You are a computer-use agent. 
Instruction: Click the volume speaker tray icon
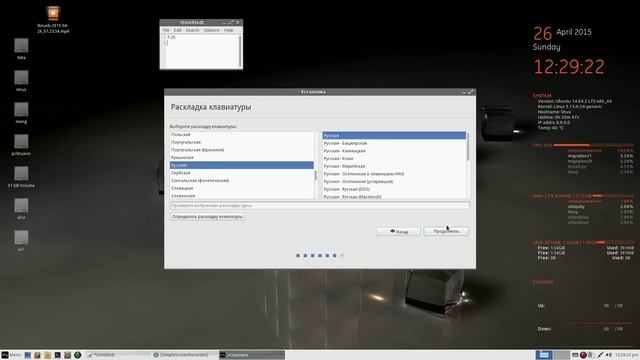click(609, 355)
